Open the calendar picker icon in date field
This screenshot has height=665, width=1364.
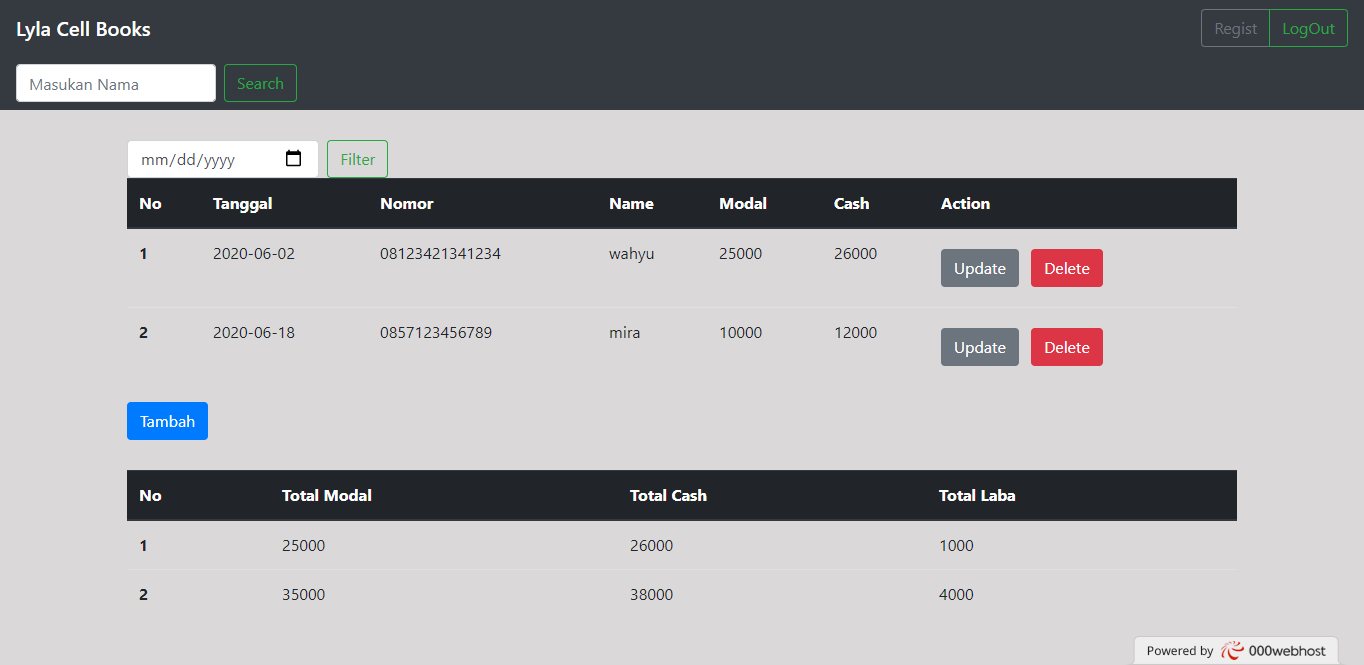coord(293,159)
